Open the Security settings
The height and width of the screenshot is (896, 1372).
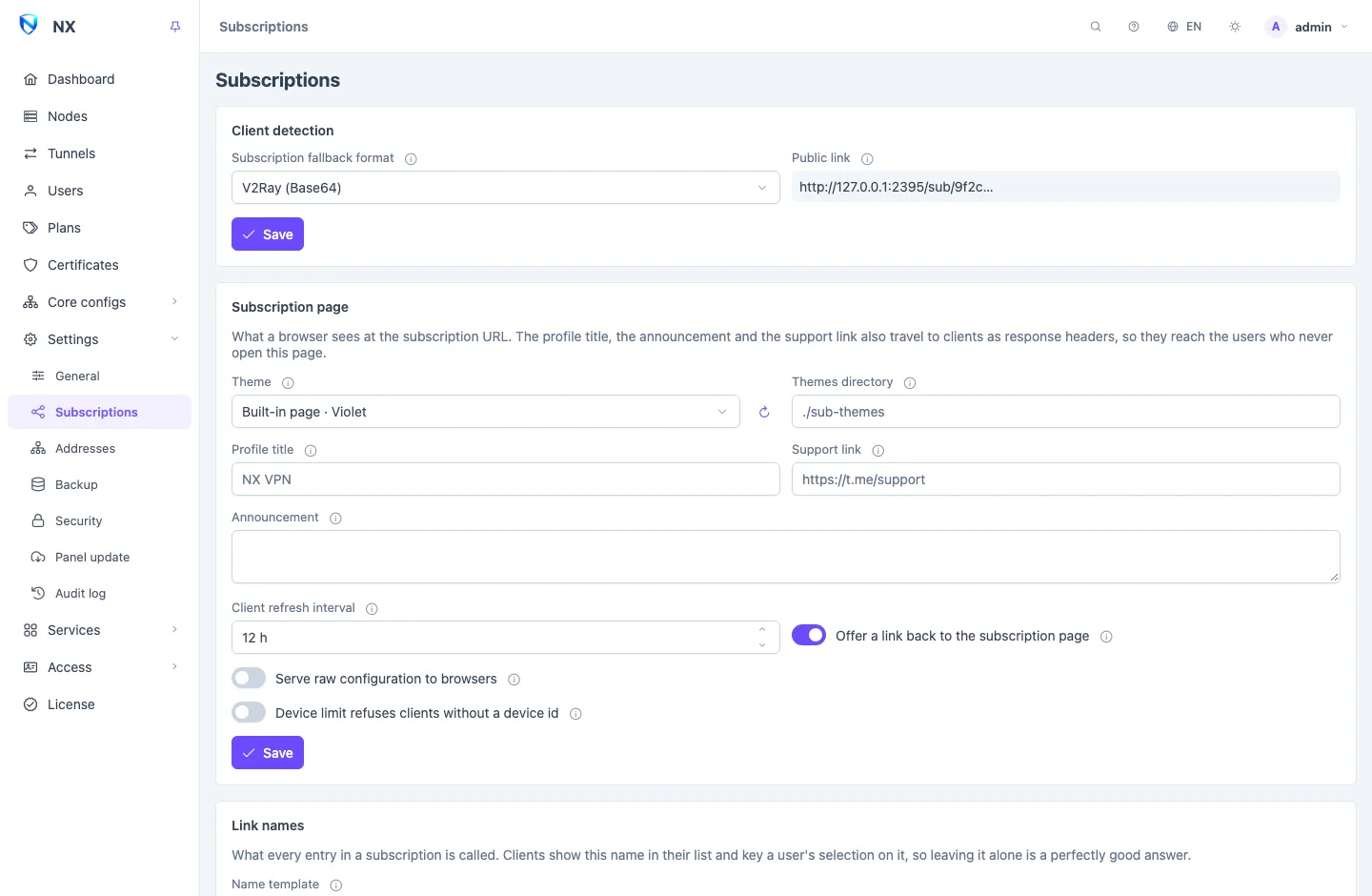point(99,520)
